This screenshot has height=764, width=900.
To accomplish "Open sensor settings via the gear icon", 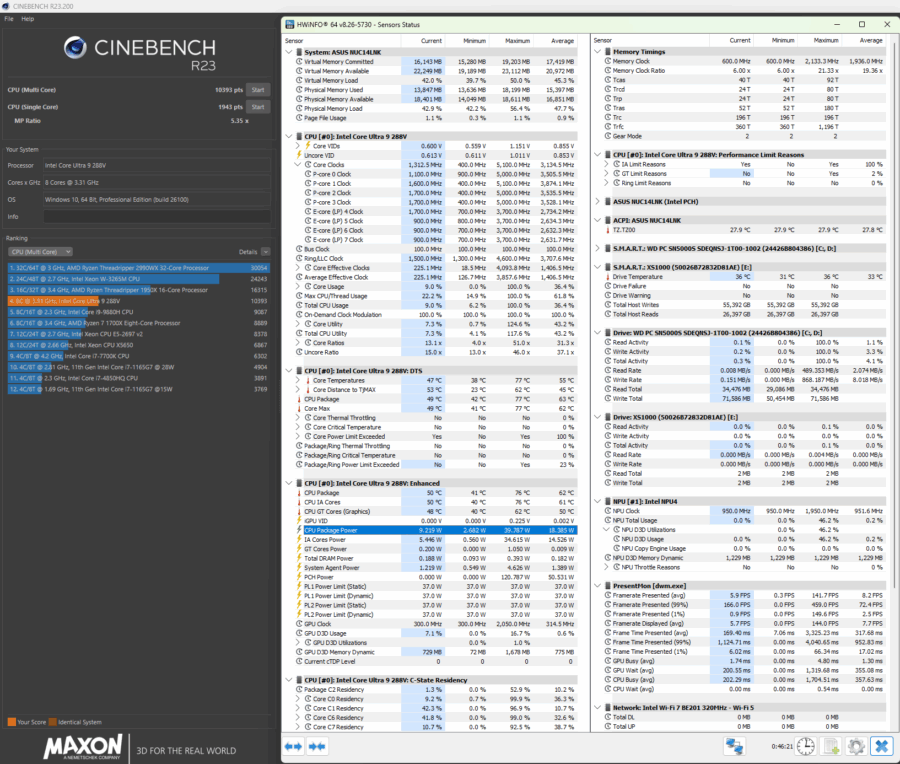I will click(856, 746).
